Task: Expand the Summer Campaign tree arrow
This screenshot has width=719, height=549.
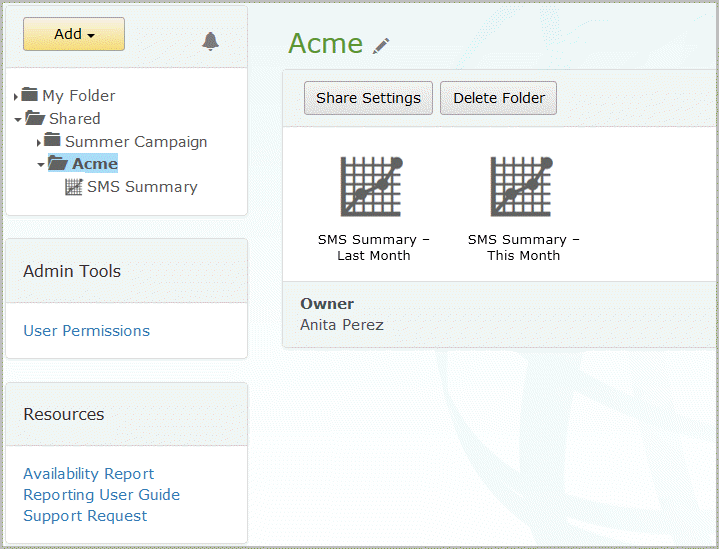Action: coord(39,143)
